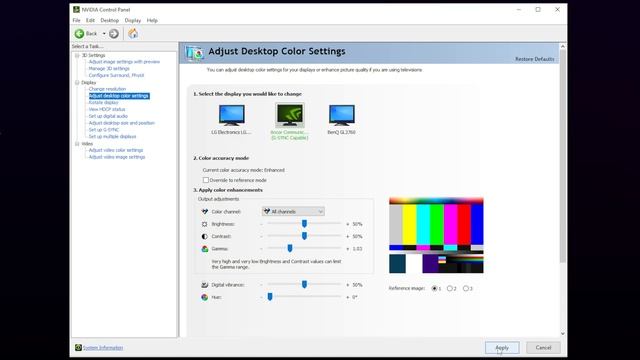Click the Gamma color wheel icon

click(205, 249)
